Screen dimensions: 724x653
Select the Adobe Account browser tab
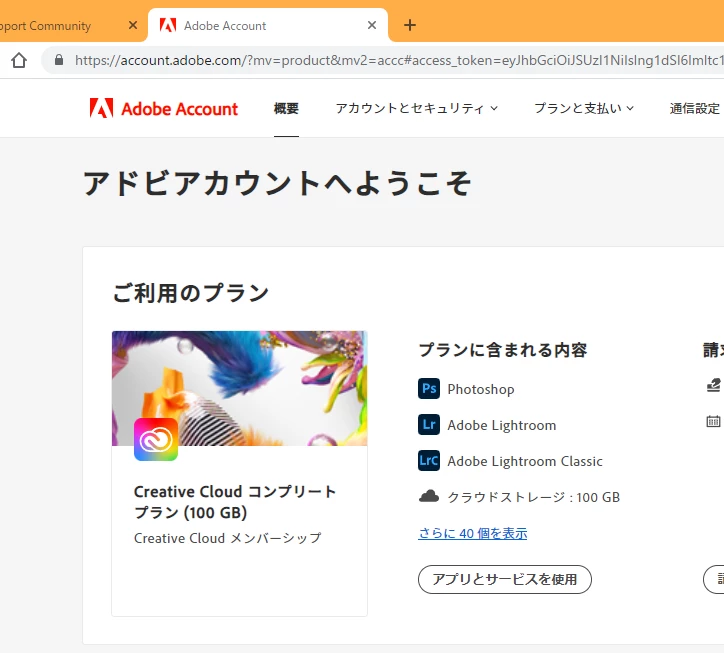(x=268, y=25)
